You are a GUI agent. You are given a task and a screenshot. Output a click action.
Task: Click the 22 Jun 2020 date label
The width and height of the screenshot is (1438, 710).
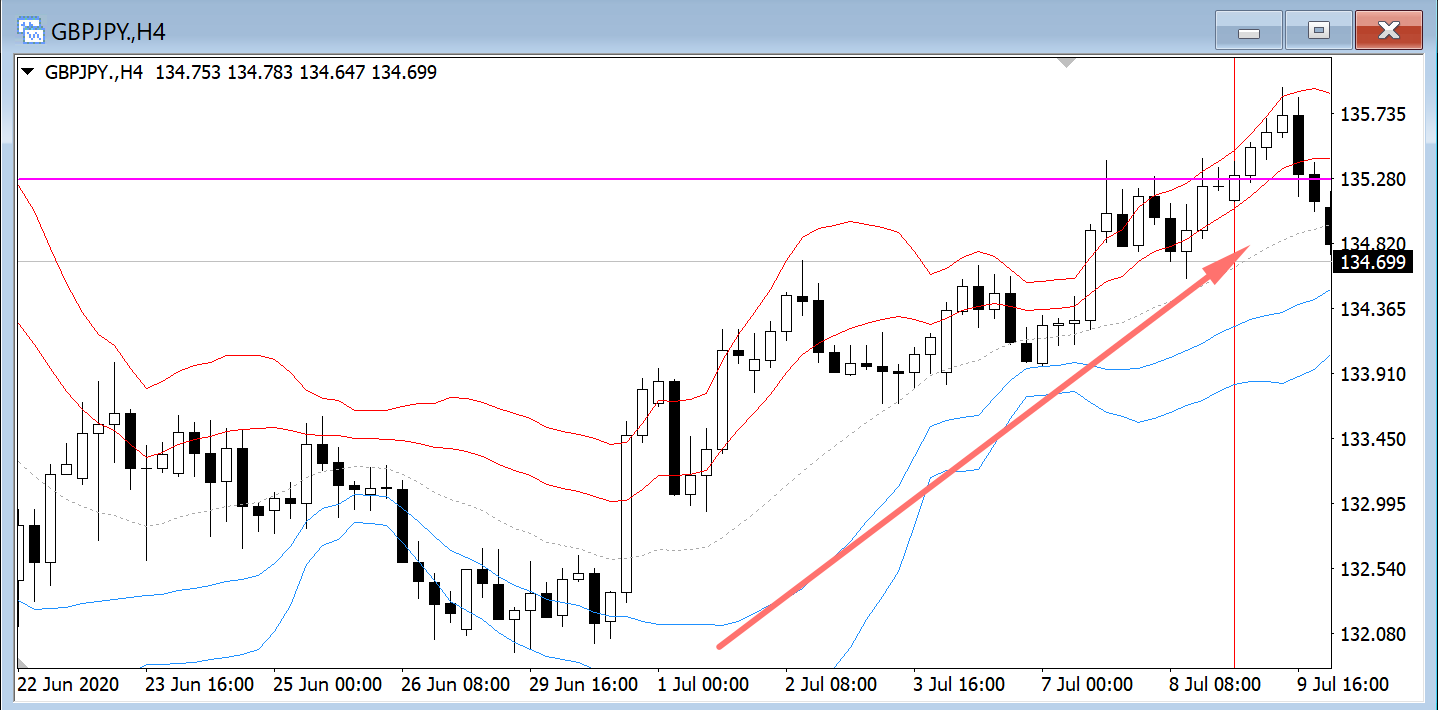coord(68,685)
